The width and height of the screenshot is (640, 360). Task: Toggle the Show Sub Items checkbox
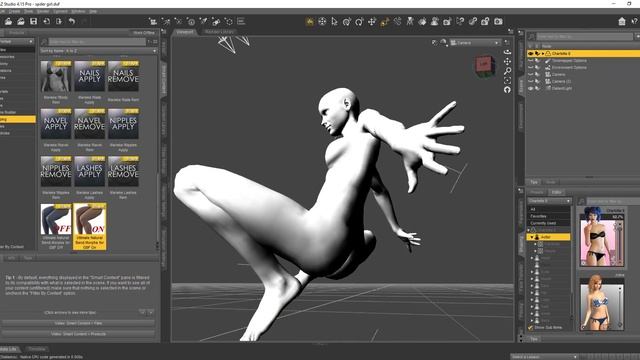pos(531,328)
